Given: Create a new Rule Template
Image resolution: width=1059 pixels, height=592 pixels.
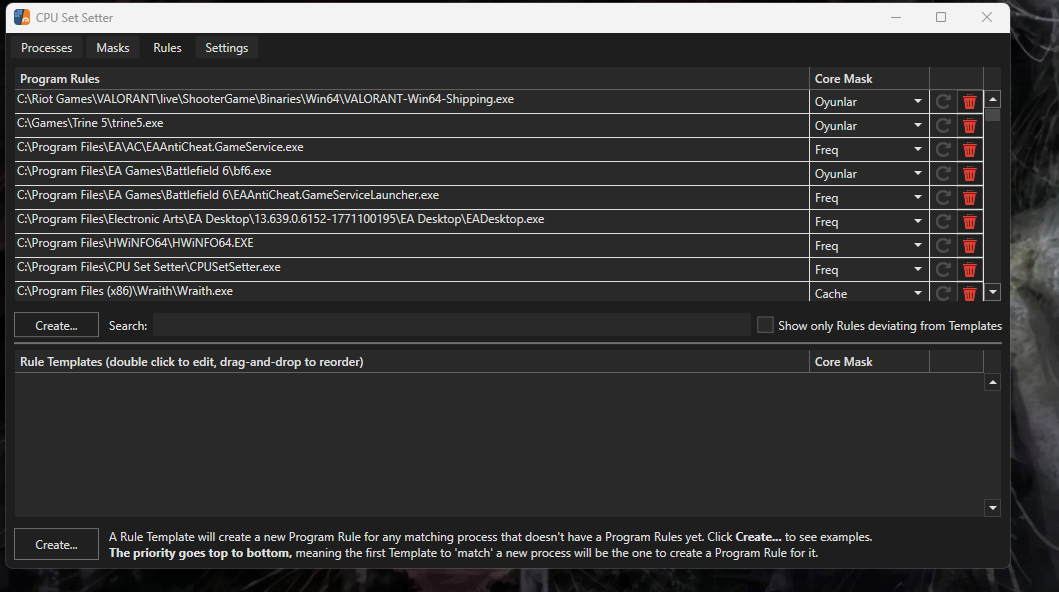Looking at the screenshot, I should click(x=57, y=545).
